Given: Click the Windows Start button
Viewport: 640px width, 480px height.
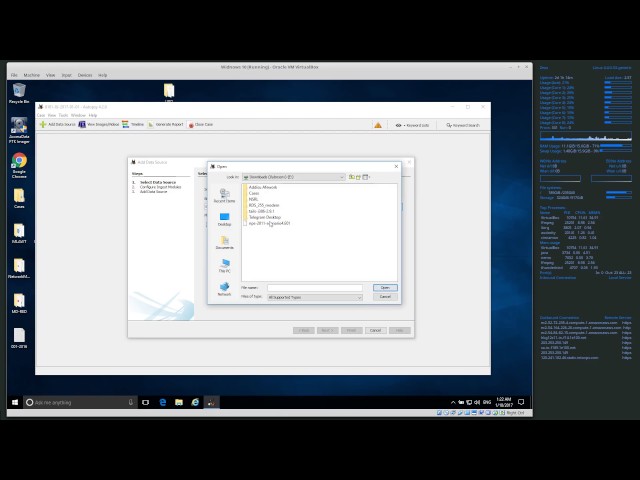Looking at the screenshot, I should point(15,402).
